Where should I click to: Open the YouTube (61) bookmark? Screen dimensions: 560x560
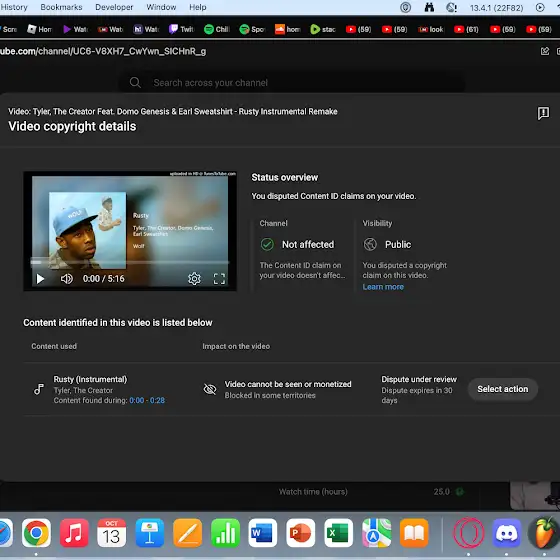coord(466,29)
